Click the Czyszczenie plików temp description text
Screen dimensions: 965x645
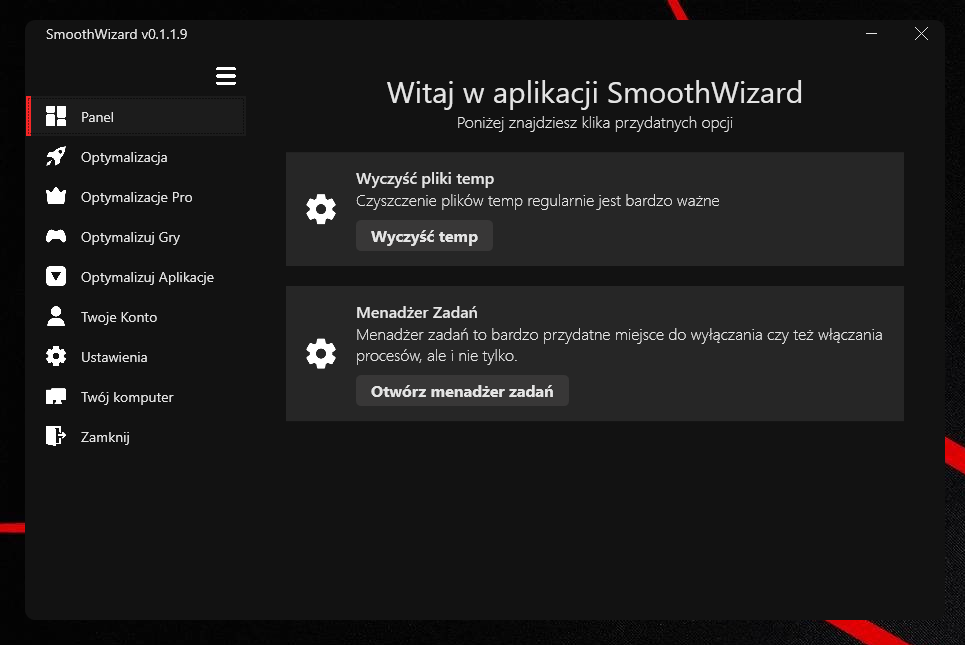pyautogui.click(x=538, y=201)
